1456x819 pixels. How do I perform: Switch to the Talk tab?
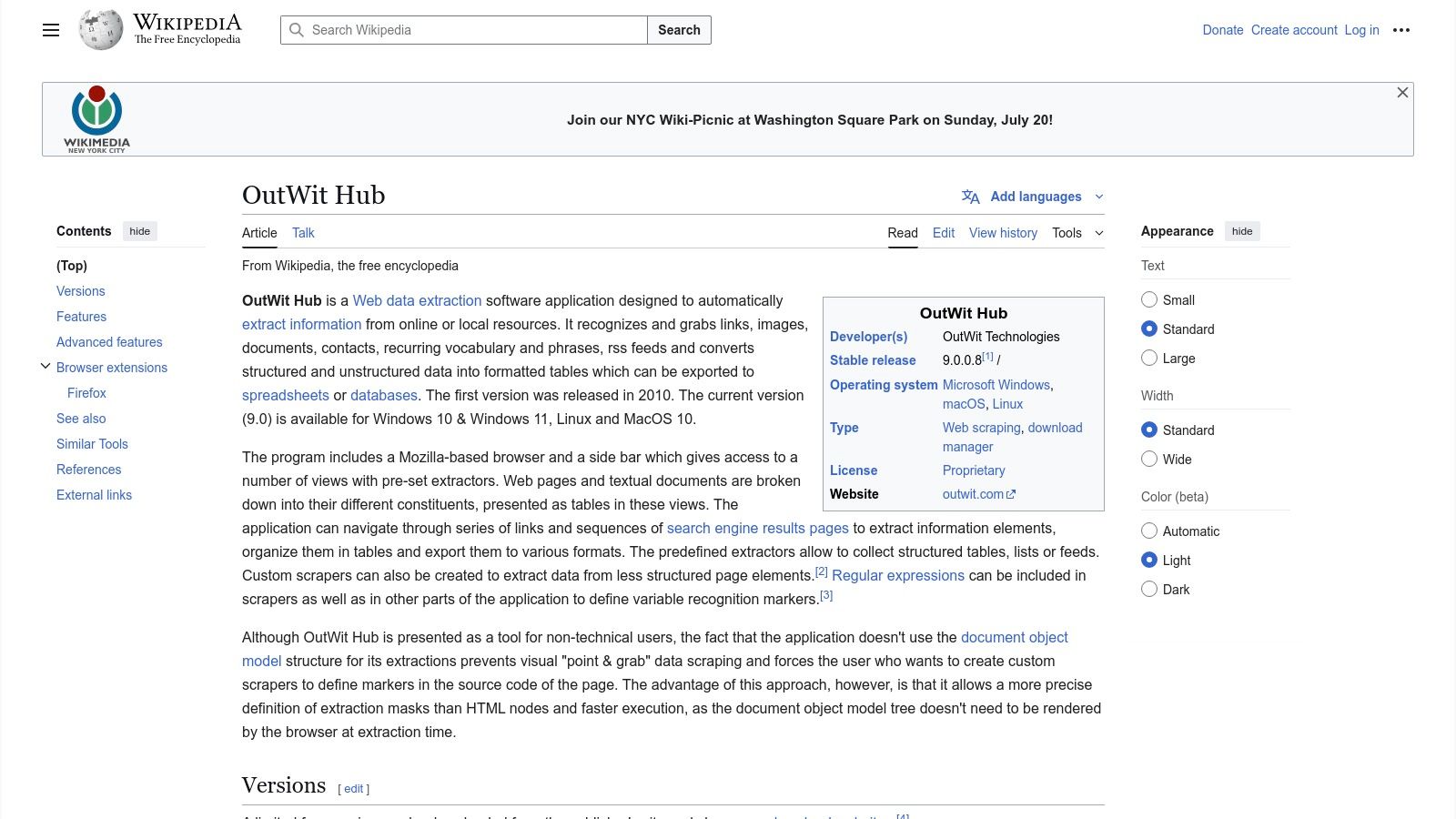303,233
